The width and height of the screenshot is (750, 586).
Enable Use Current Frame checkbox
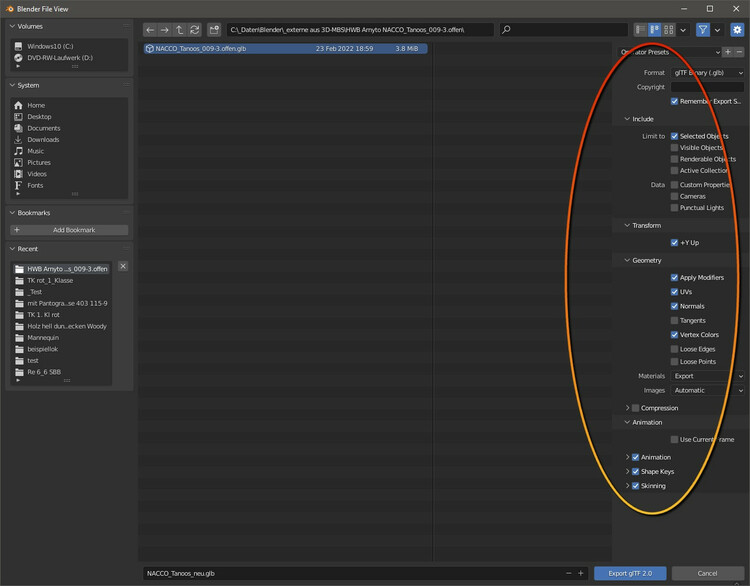(674, 440)
